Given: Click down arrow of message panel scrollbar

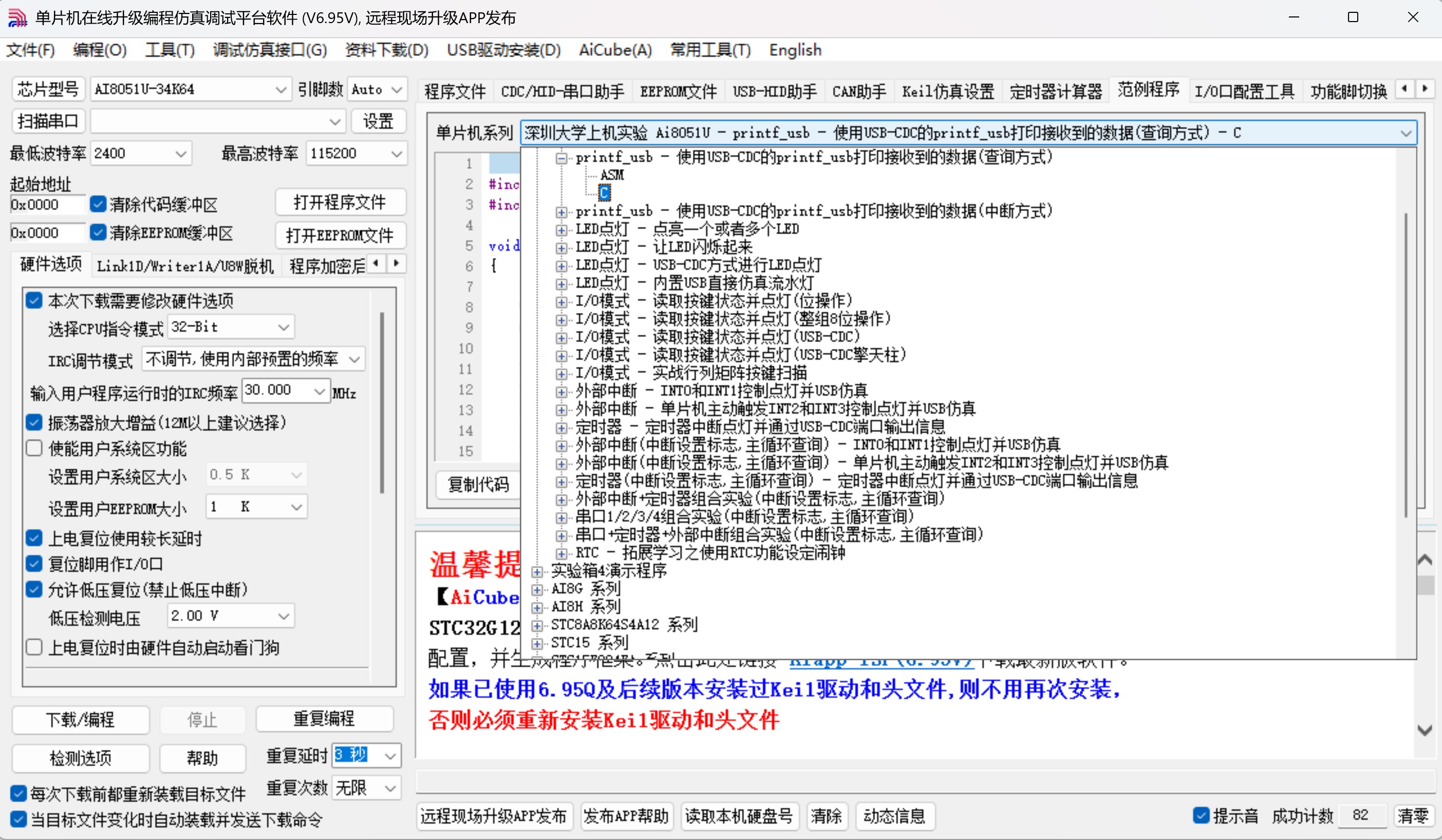Looking at the screenshot, I should (x=1425, y=730).
